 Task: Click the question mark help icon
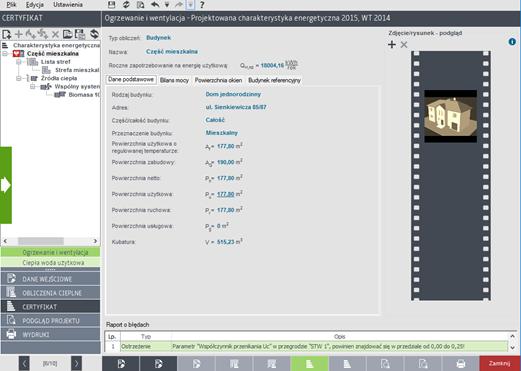(202, 5)
